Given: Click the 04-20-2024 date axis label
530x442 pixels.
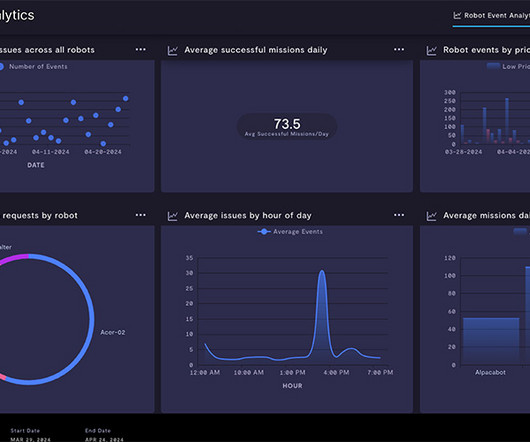Looking at the screenshot, I should [x=103, y=152].
